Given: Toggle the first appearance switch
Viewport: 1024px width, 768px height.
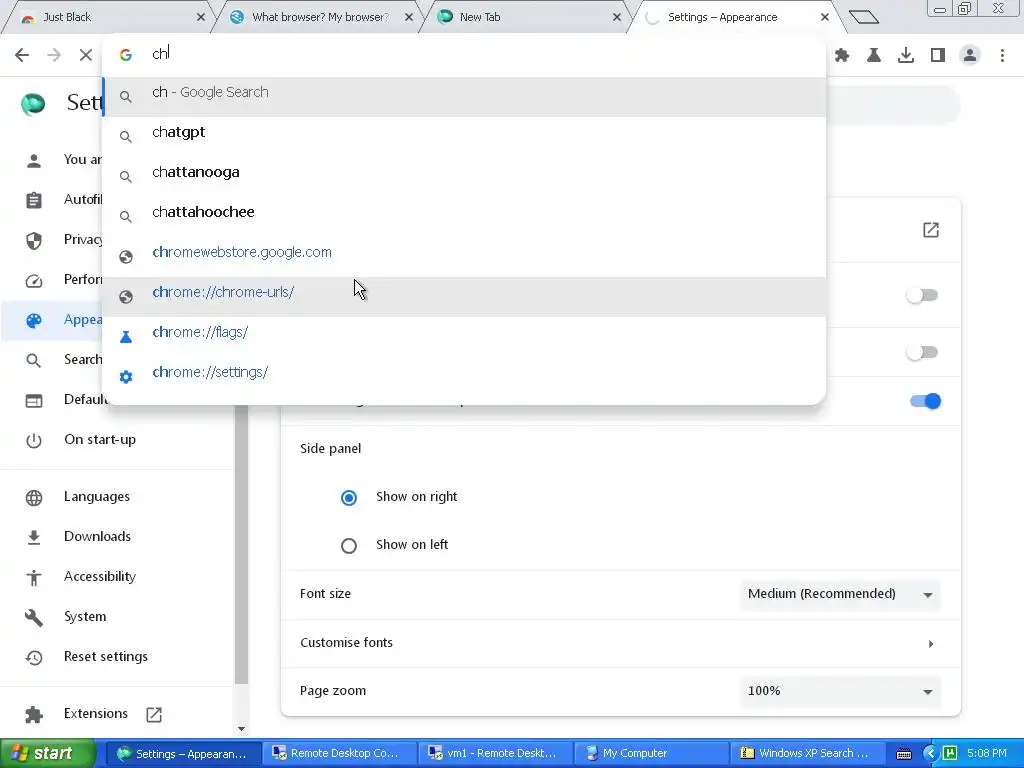Looking at the screenshot, I should (922, 295).
